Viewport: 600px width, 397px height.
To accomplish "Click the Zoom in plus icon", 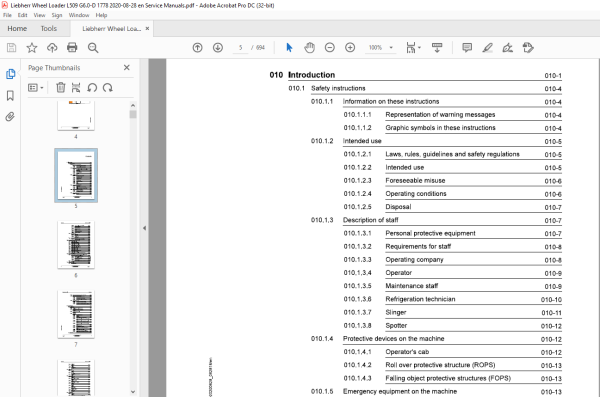I will [350, 47].
